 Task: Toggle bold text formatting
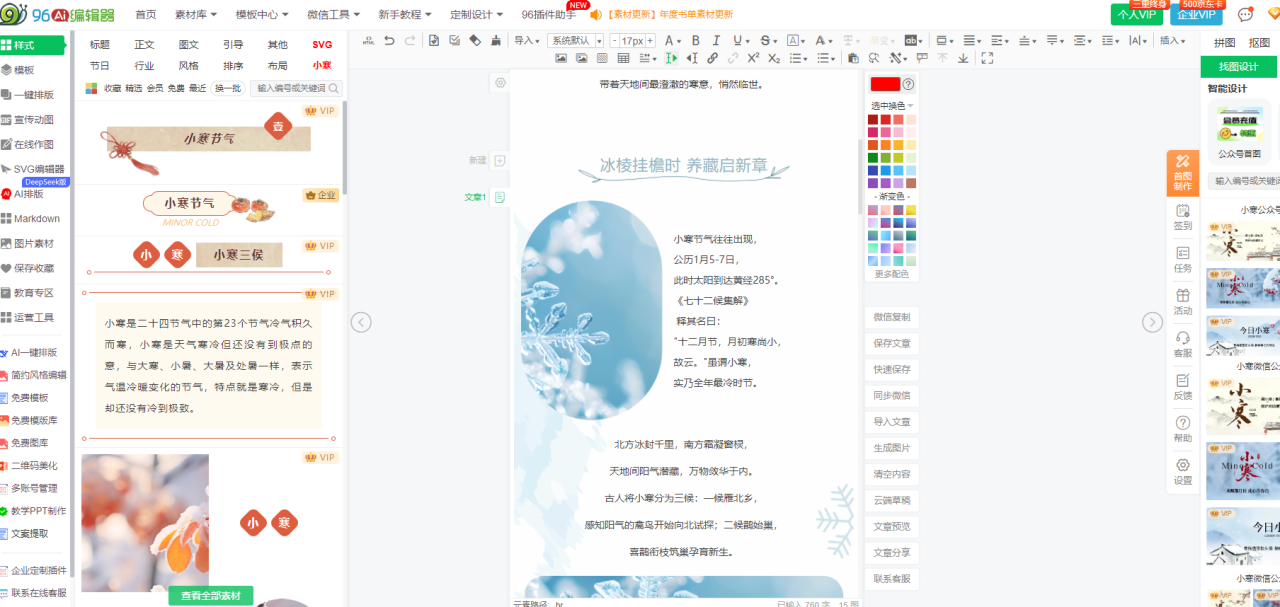(694, 41)
